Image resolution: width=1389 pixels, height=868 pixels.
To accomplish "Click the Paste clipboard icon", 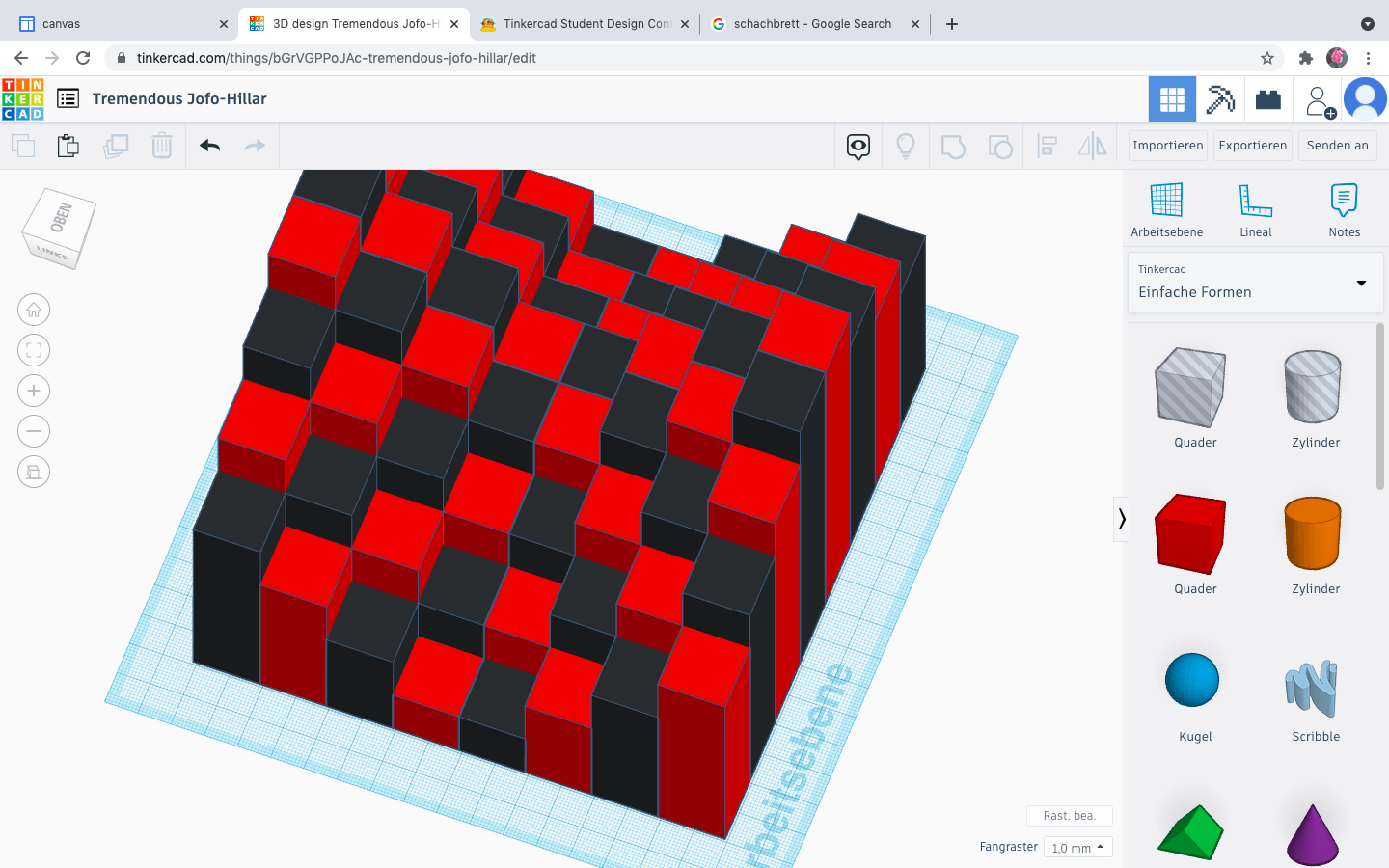I will (x=68, y=146).
